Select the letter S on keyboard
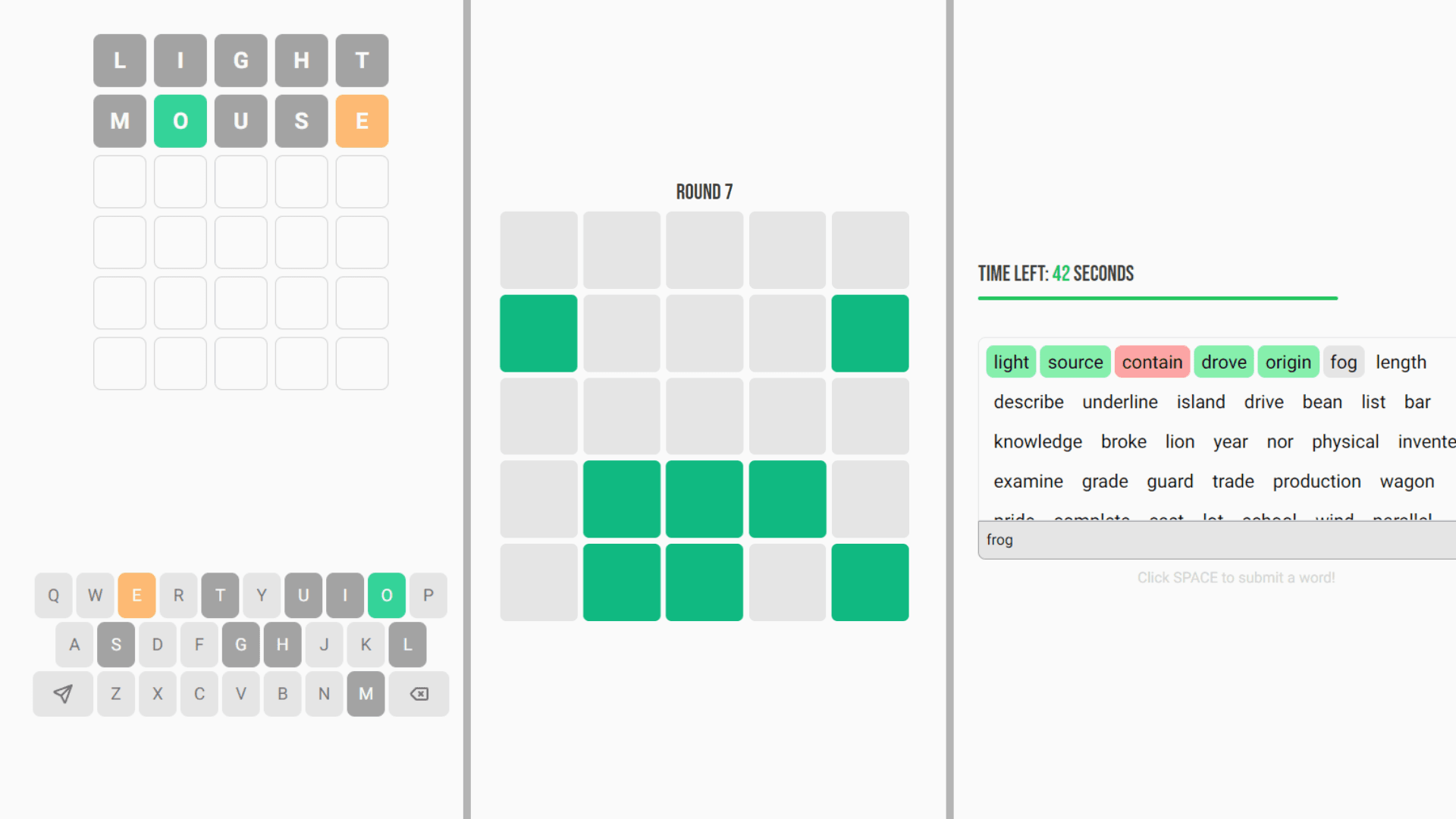 click(116, 645)
